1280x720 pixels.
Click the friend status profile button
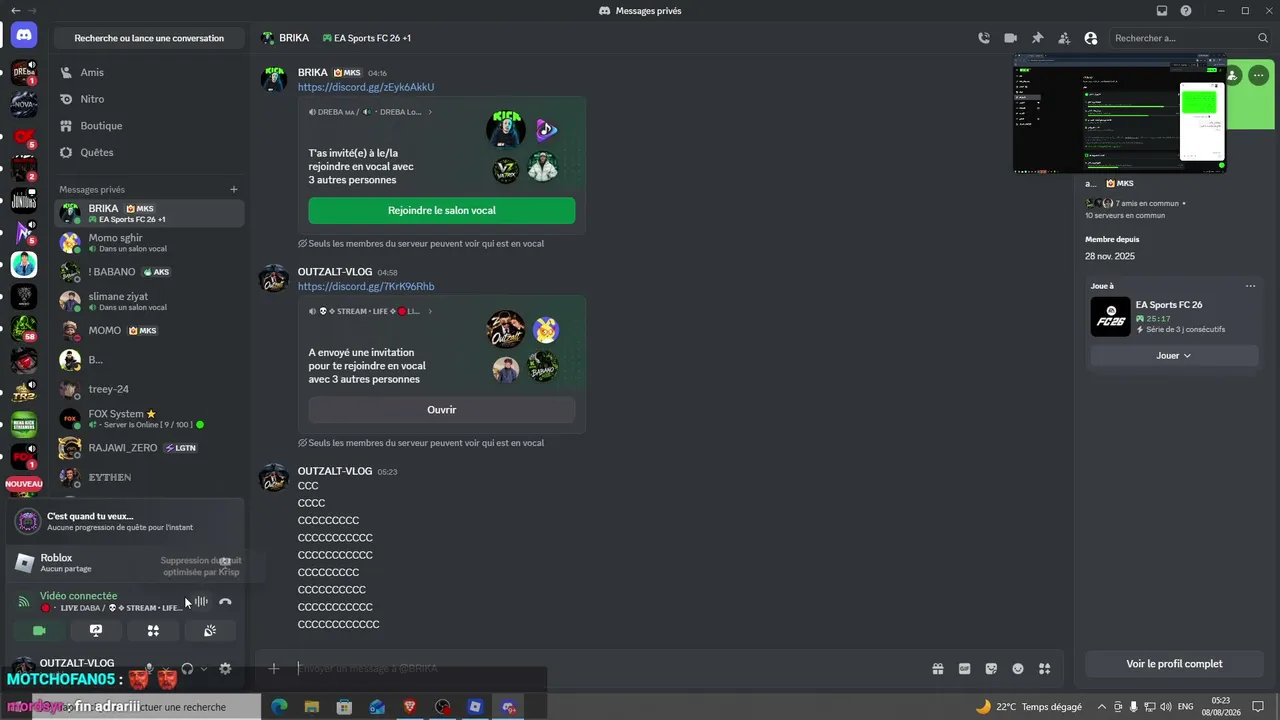[x=1233, y=76]
